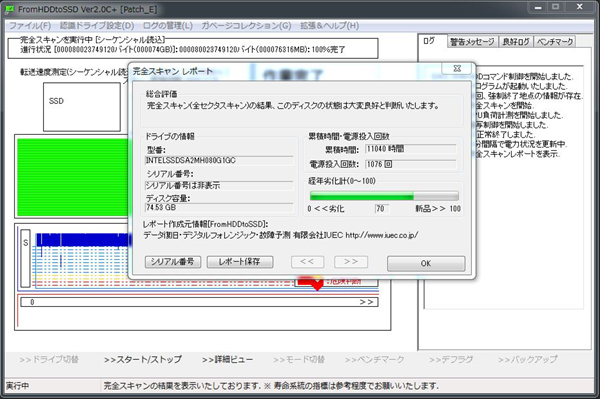The height and width of the screenshot is (399, 600).
Task: Click the >> next report button in dialog
Action: click(x=351, y=262)
